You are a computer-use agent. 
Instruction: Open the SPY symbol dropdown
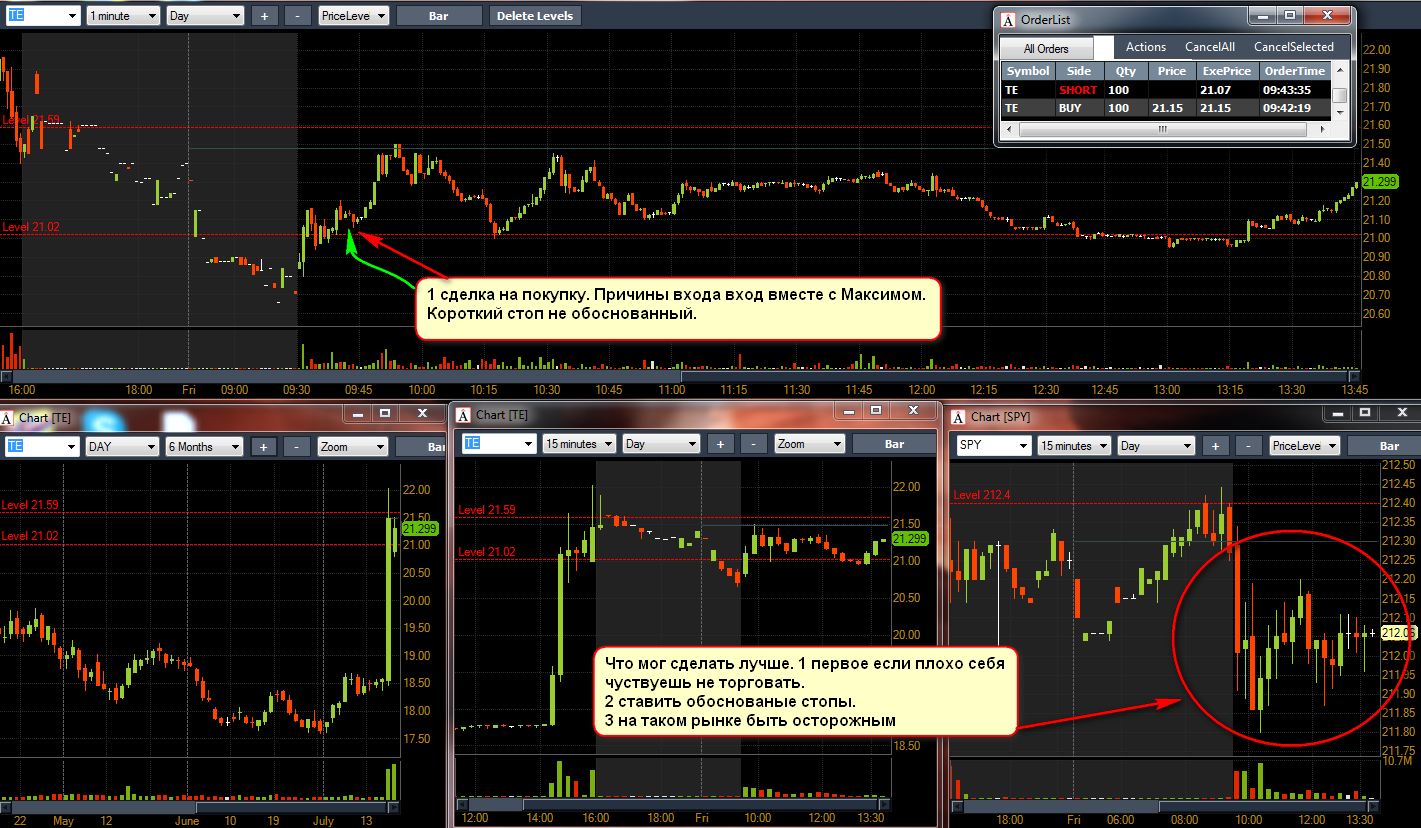992,446
